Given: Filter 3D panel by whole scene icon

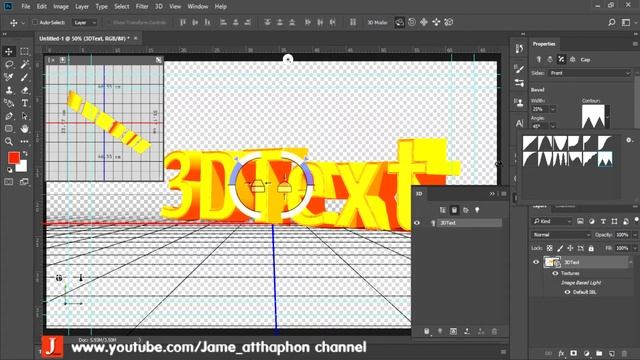Looking at the screenshot, I should (x=443, y=210).
